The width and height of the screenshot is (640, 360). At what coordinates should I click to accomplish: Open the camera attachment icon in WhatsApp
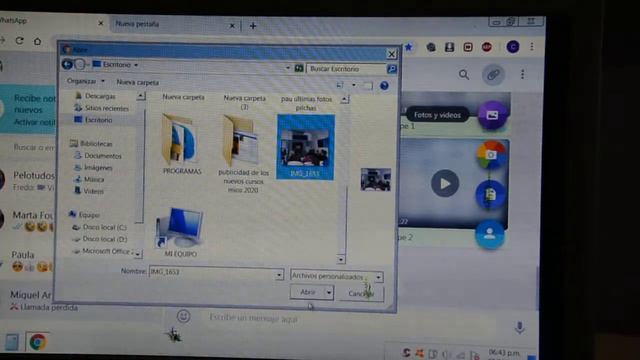click(x=491, y=155)
